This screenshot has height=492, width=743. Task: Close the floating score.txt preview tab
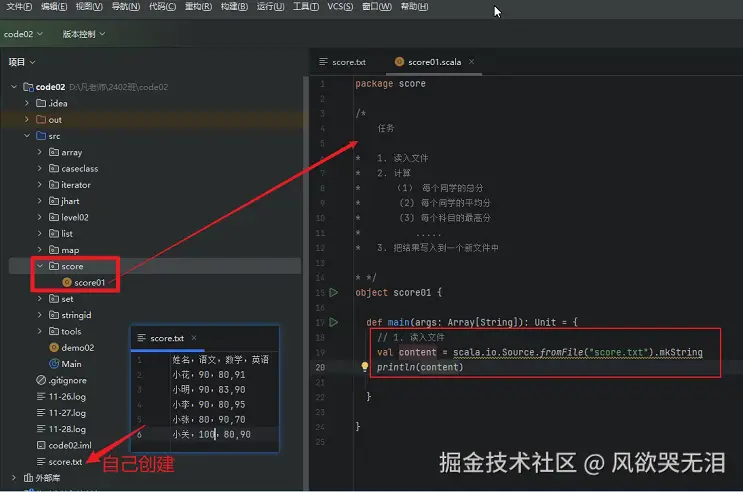(194, 338)
